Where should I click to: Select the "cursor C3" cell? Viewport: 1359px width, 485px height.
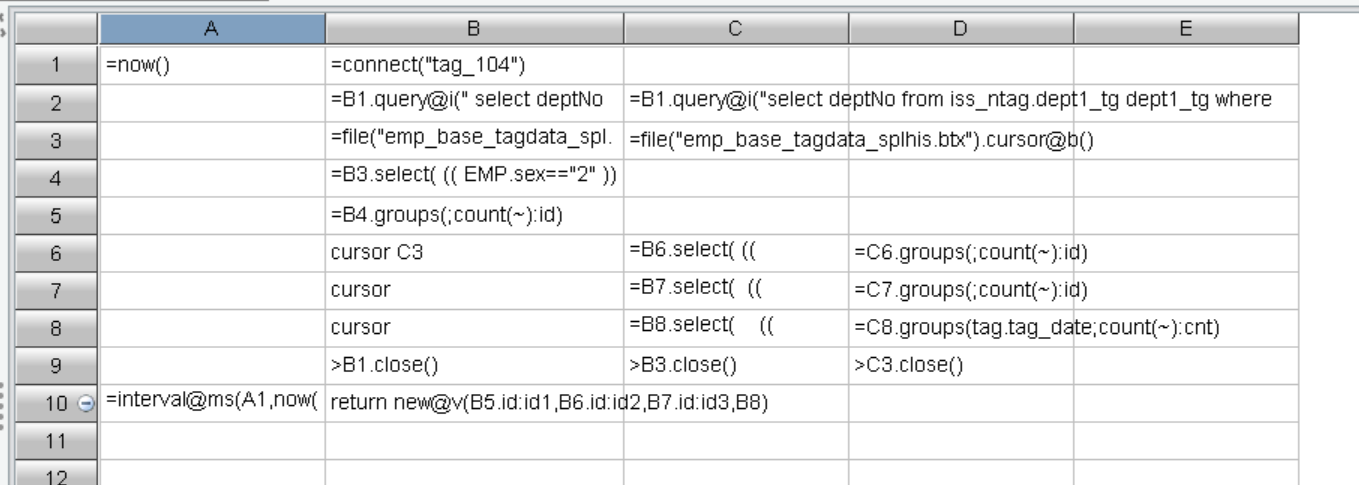(x=474, y=253)
